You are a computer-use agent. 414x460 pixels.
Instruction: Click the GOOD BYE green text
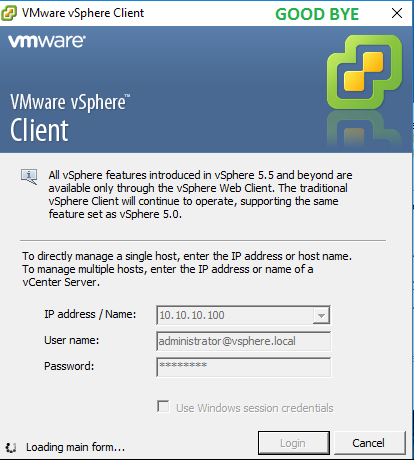coord(317,14)
